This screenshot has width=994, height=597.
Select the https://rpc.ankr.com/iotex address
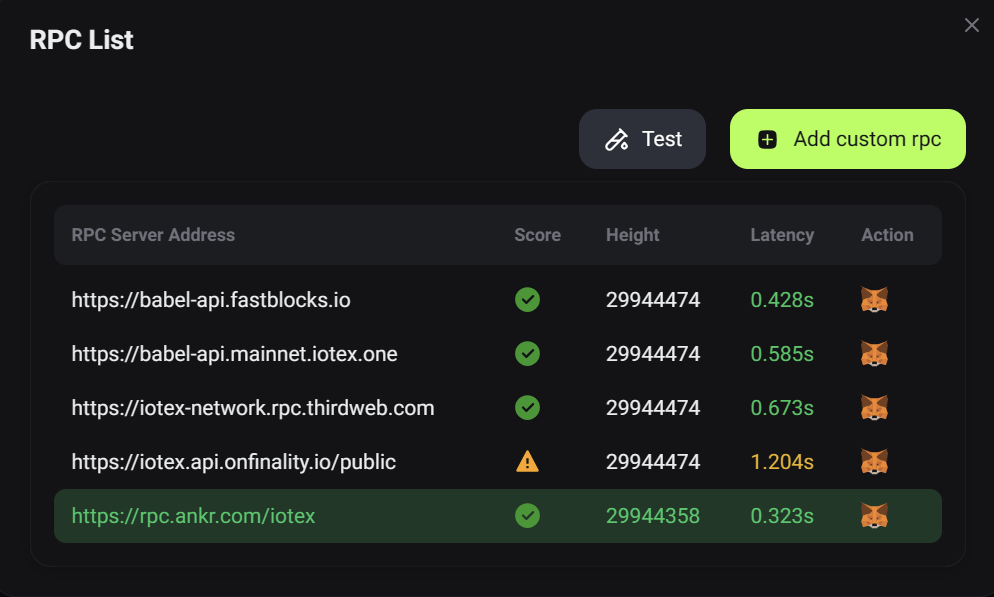tap(193, 516)
